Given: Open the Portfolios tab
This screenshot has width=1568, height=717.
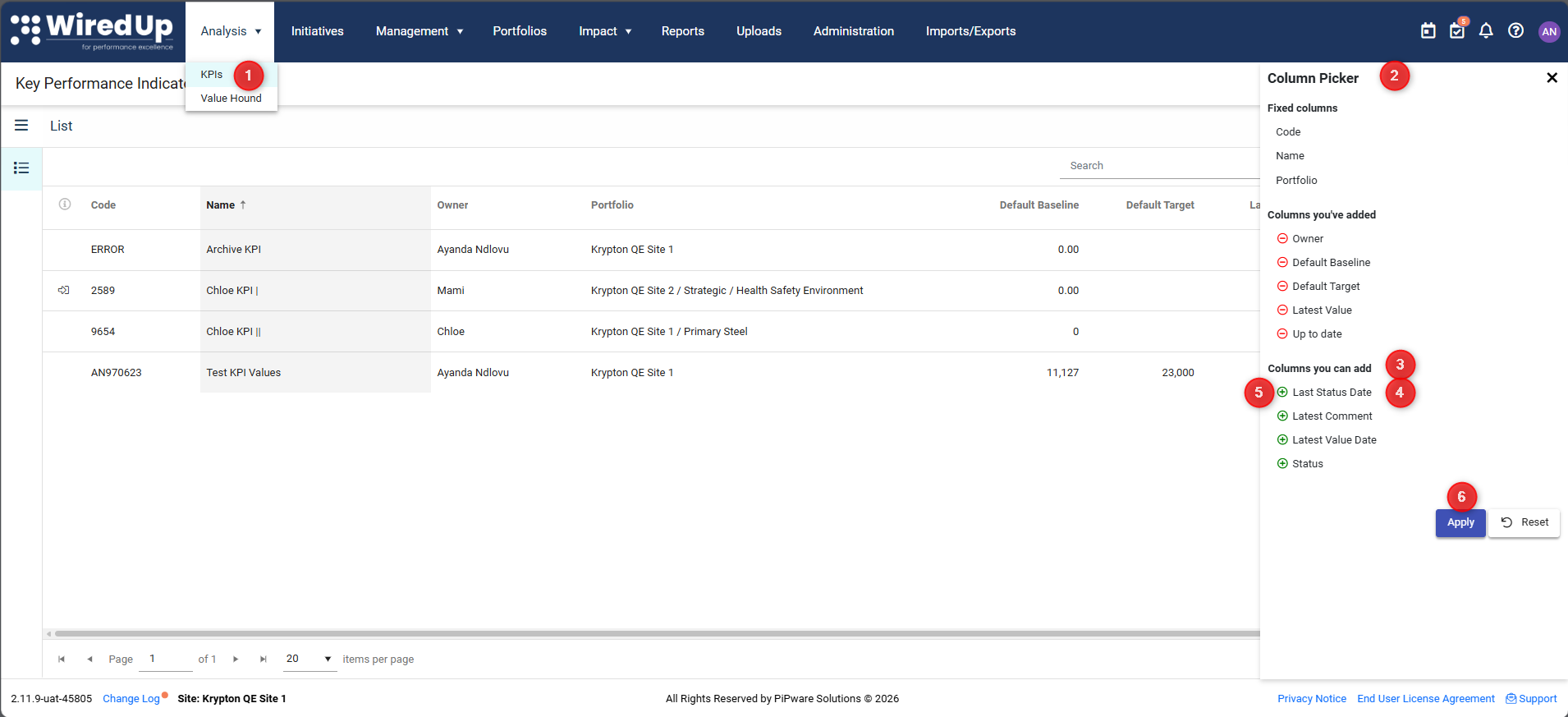Looking at the screenshot, I should tap(520, 31).
